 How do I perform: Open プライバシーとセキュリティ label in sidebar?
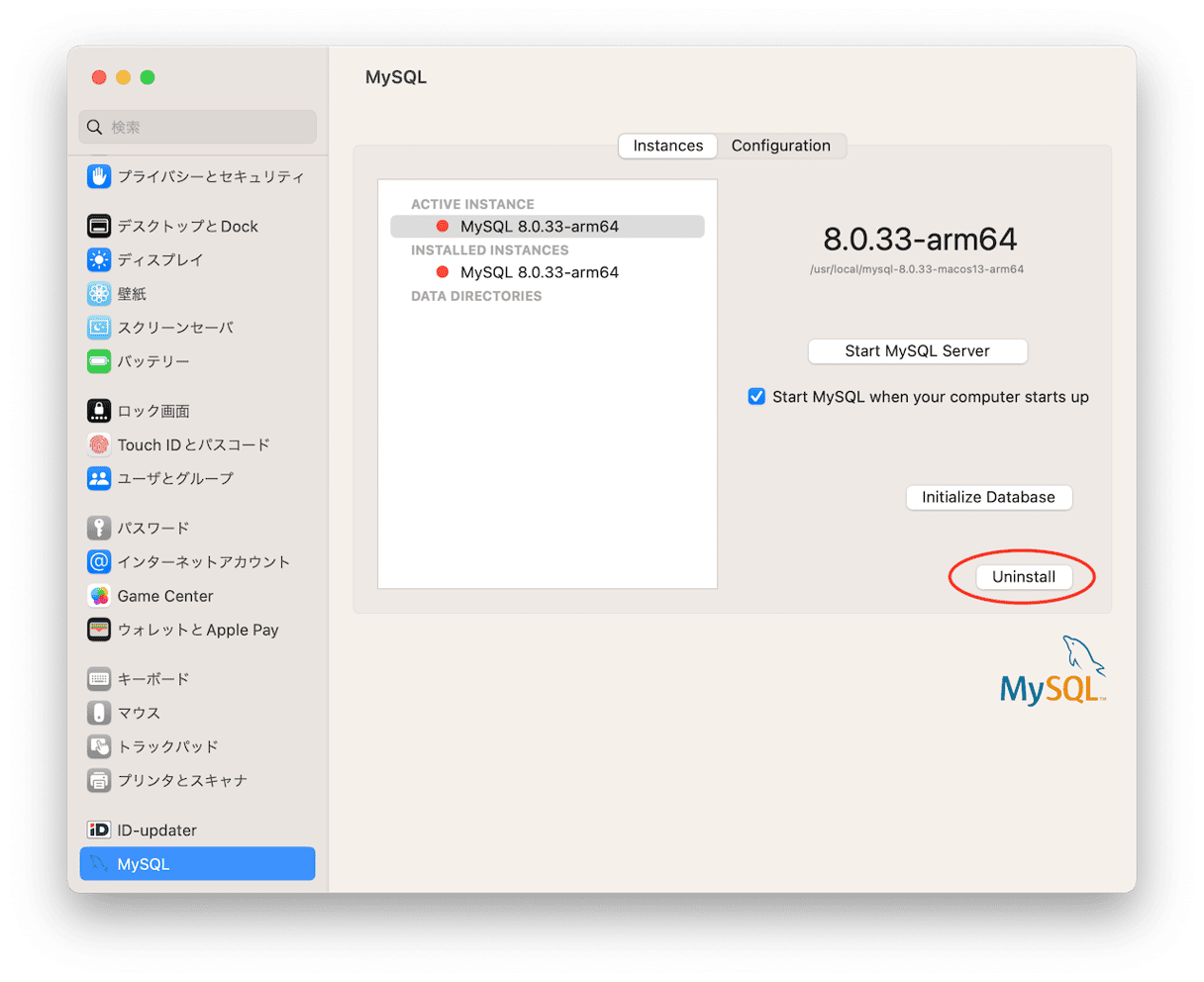(x=211, y=176)
